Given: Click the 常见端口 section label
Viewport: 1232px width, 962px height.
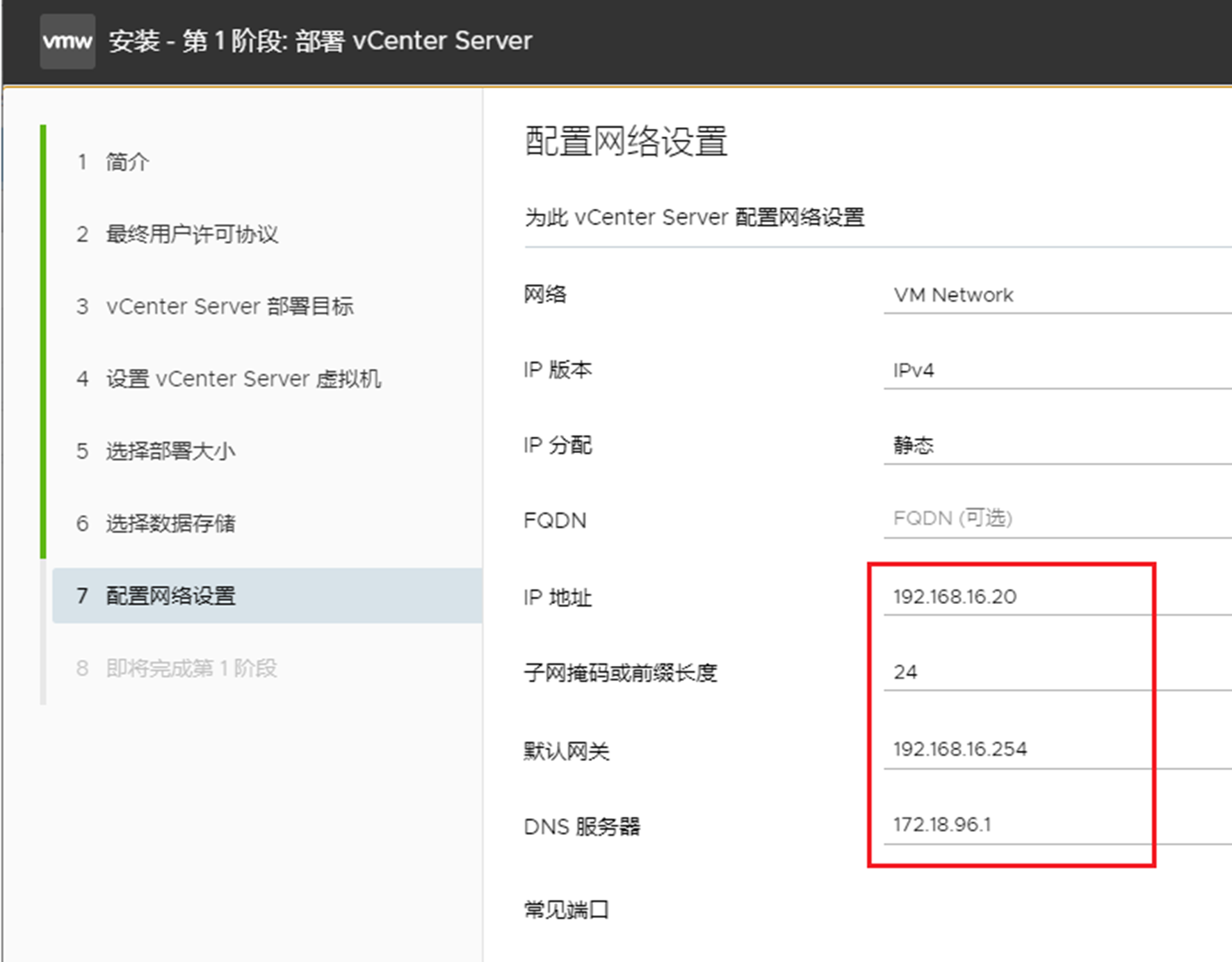Looking at the screenshot, I should 567,910.
